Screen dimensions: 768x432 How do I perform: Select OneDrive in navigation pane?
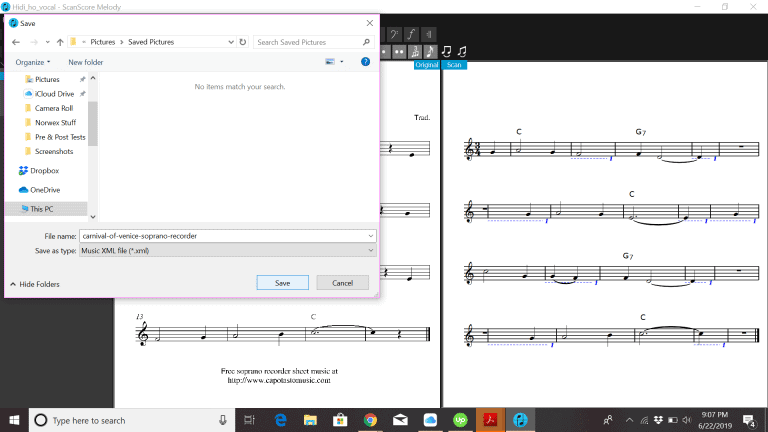tap(45, 190)
